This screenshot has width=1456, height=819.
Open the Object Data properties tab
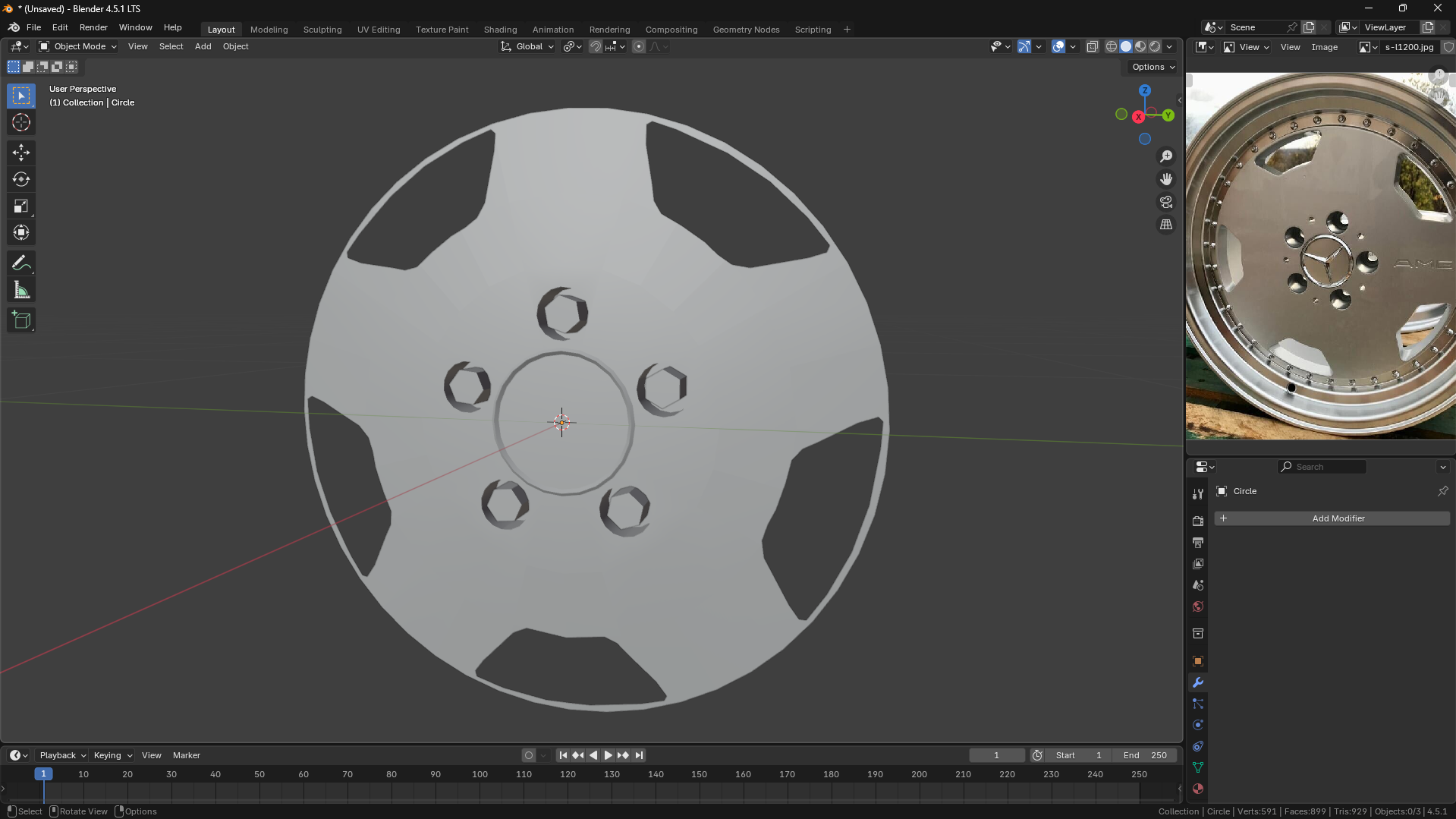[1198, 767]
